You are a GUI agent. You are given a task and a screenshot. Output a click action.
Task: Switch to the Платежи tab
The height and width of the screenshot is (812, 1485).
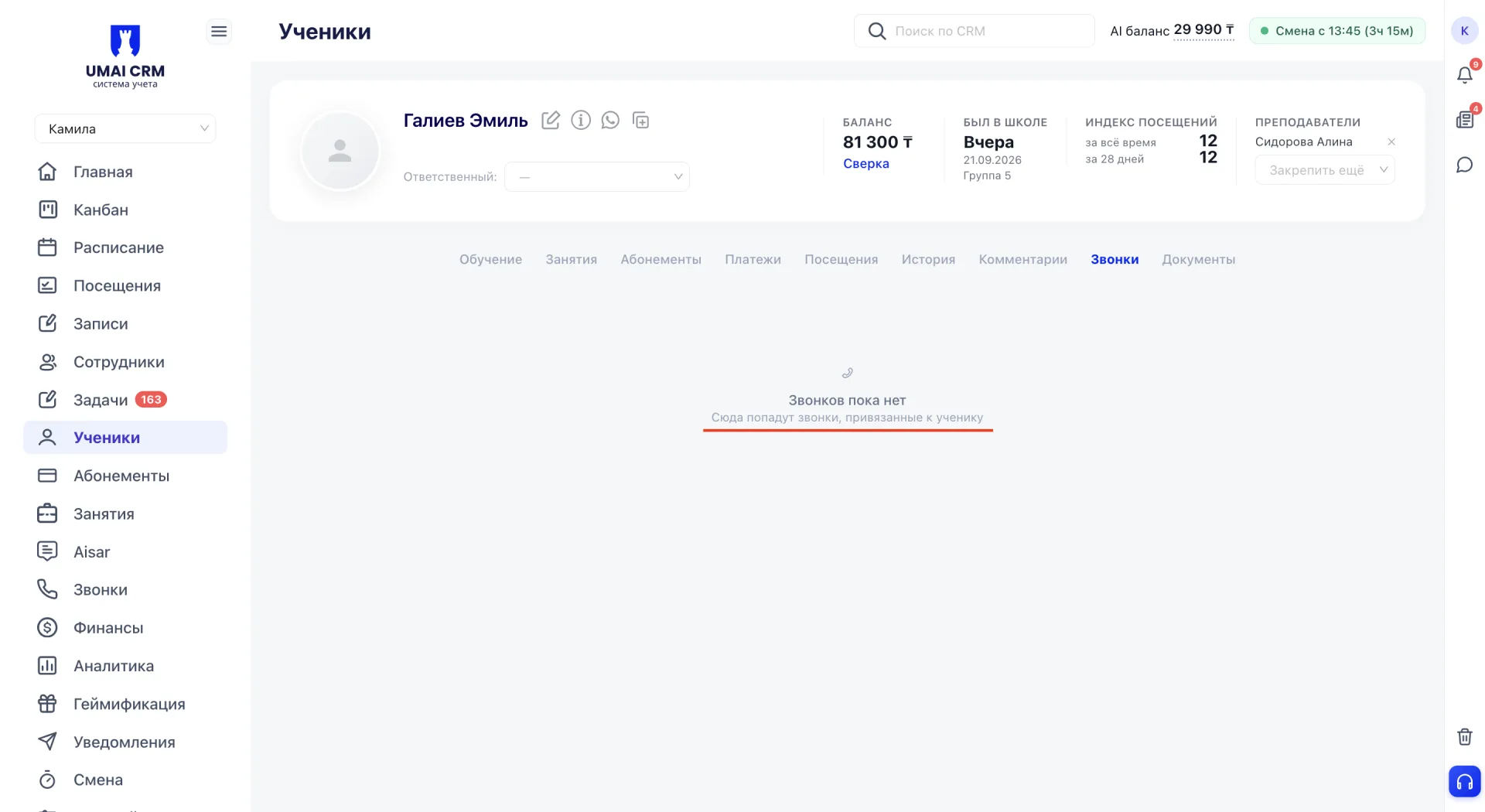(753, 259)
